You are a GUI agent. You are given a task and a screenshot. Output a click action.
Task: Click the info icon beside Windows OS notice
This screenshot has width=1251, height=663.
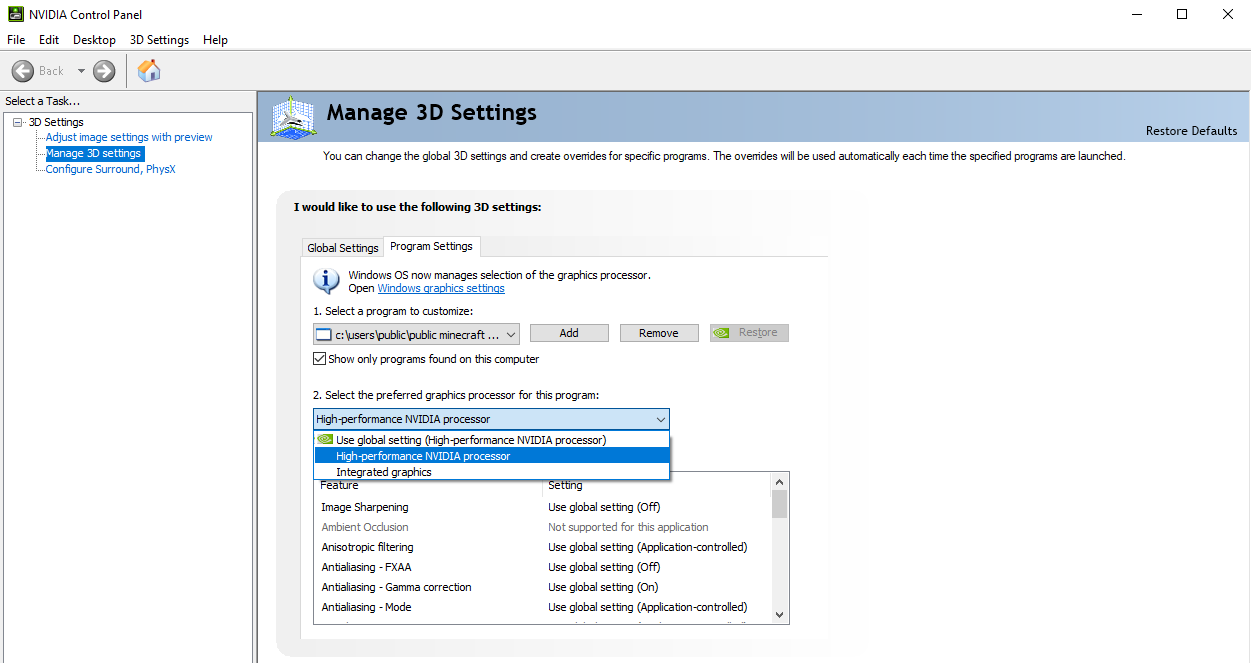coord(326,280)
